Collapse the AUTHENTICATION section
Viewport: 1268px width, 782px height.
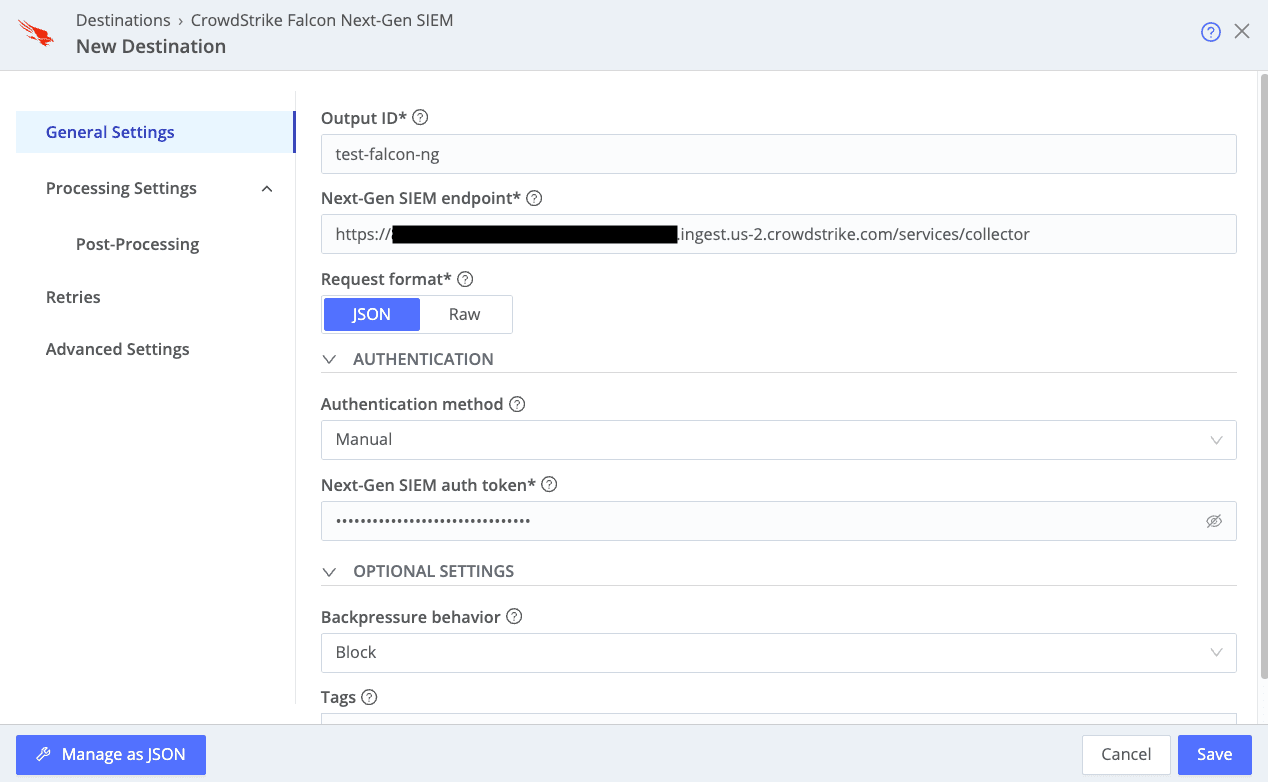(330, 359)
